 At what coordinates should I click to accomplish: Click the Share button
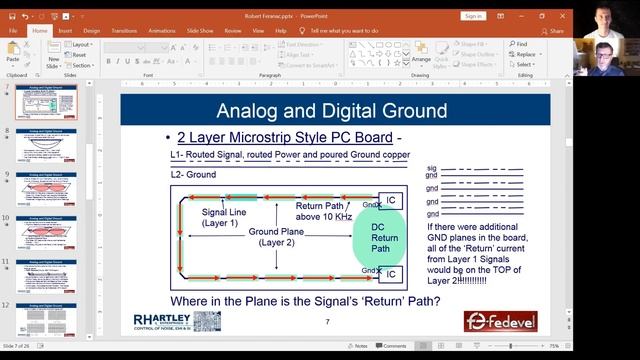click(x=553, y=31)
